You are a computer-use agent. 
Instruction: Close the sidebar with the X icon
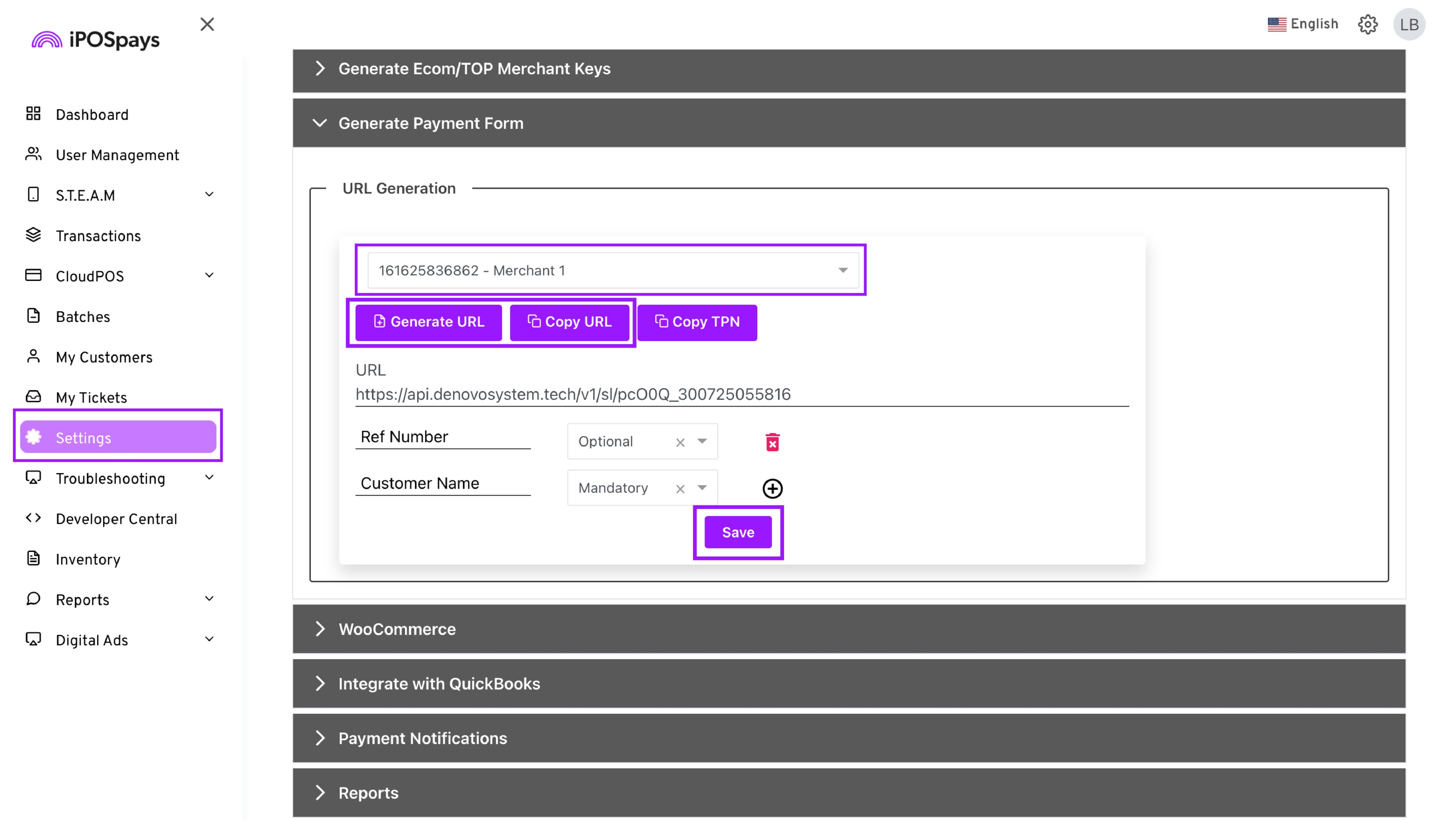[x=207, y=24]
